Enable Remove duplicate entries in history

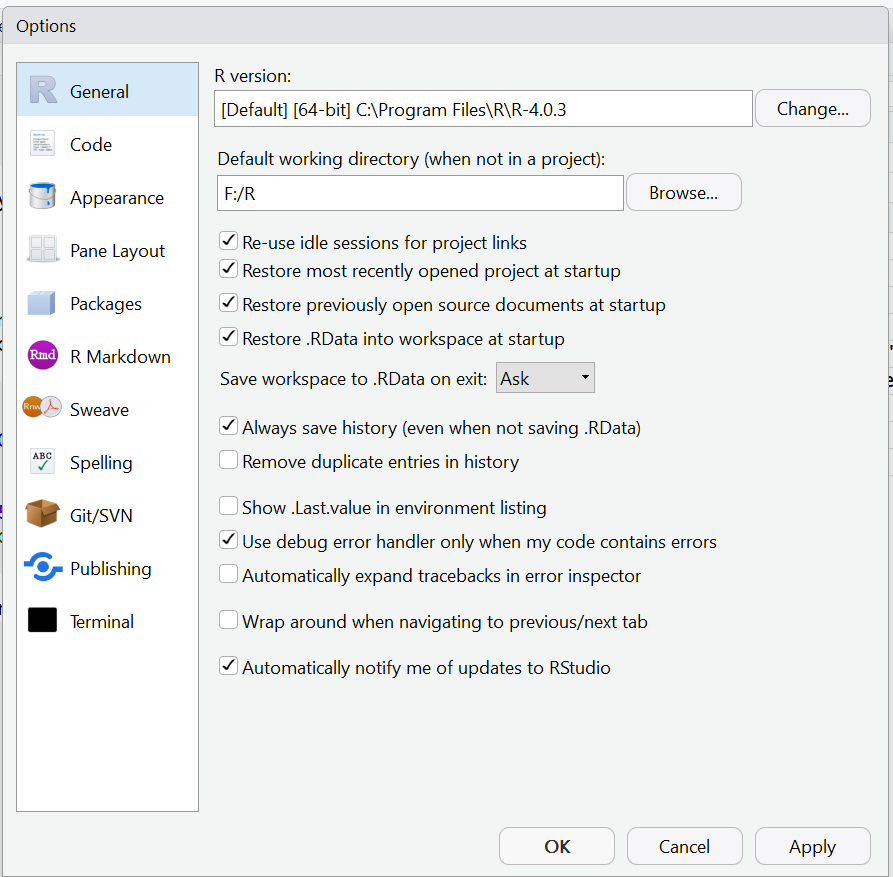[228, 460]
